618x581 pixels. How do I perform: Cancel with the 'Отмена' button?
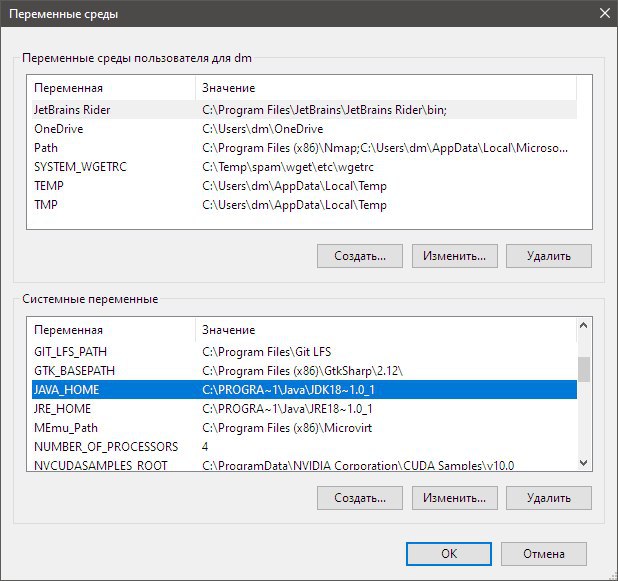pos(544,554)
